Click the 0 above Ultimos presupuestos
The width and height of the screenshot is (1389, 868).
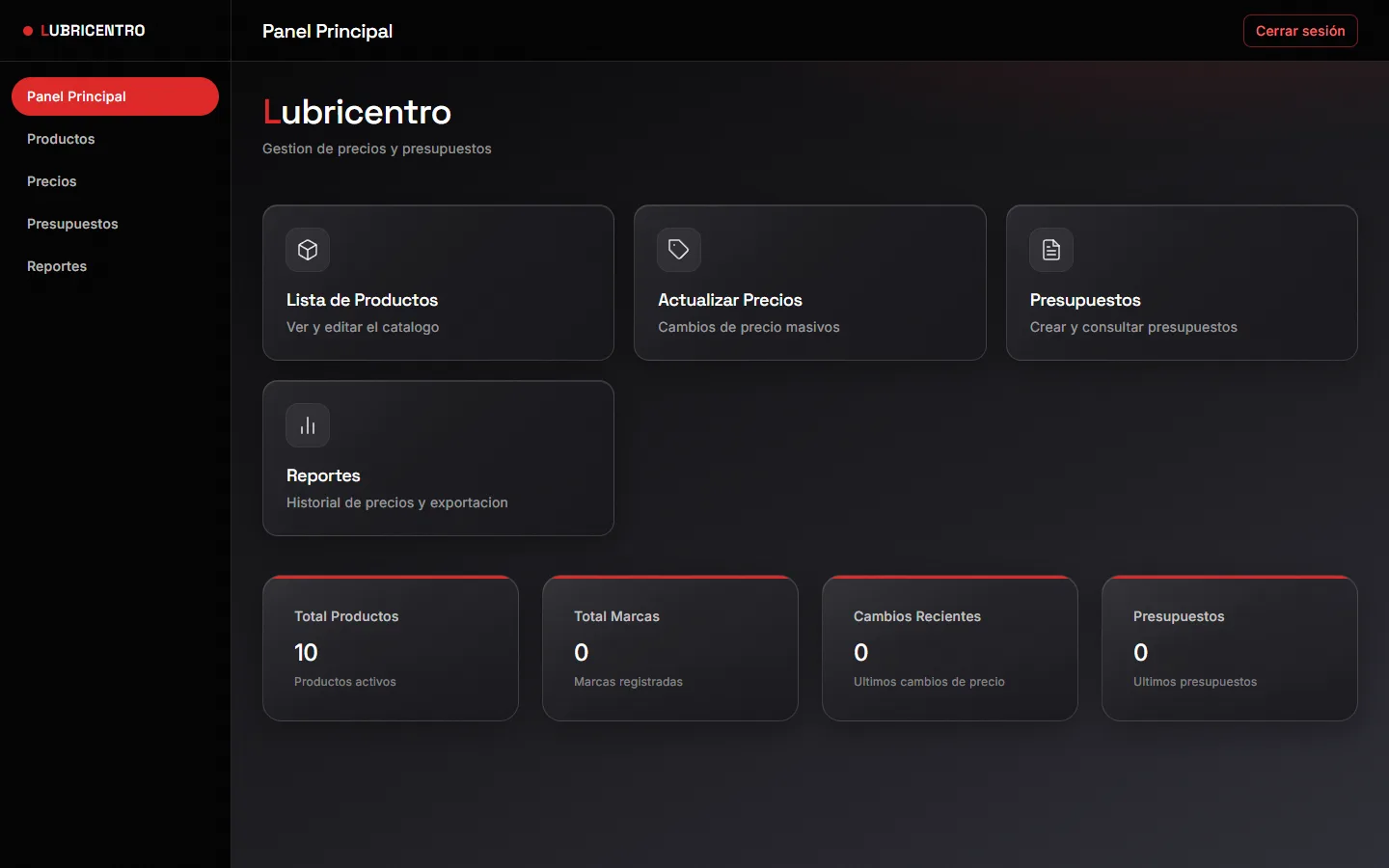click(1140, 653)
